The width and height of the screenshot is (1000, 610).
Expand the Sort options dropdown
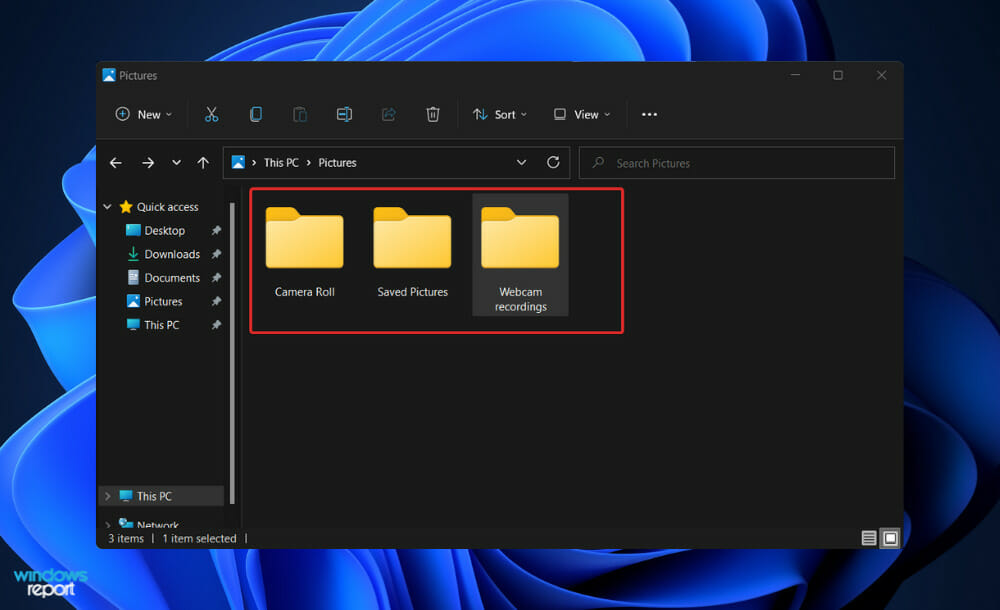(x=499, y=114)
